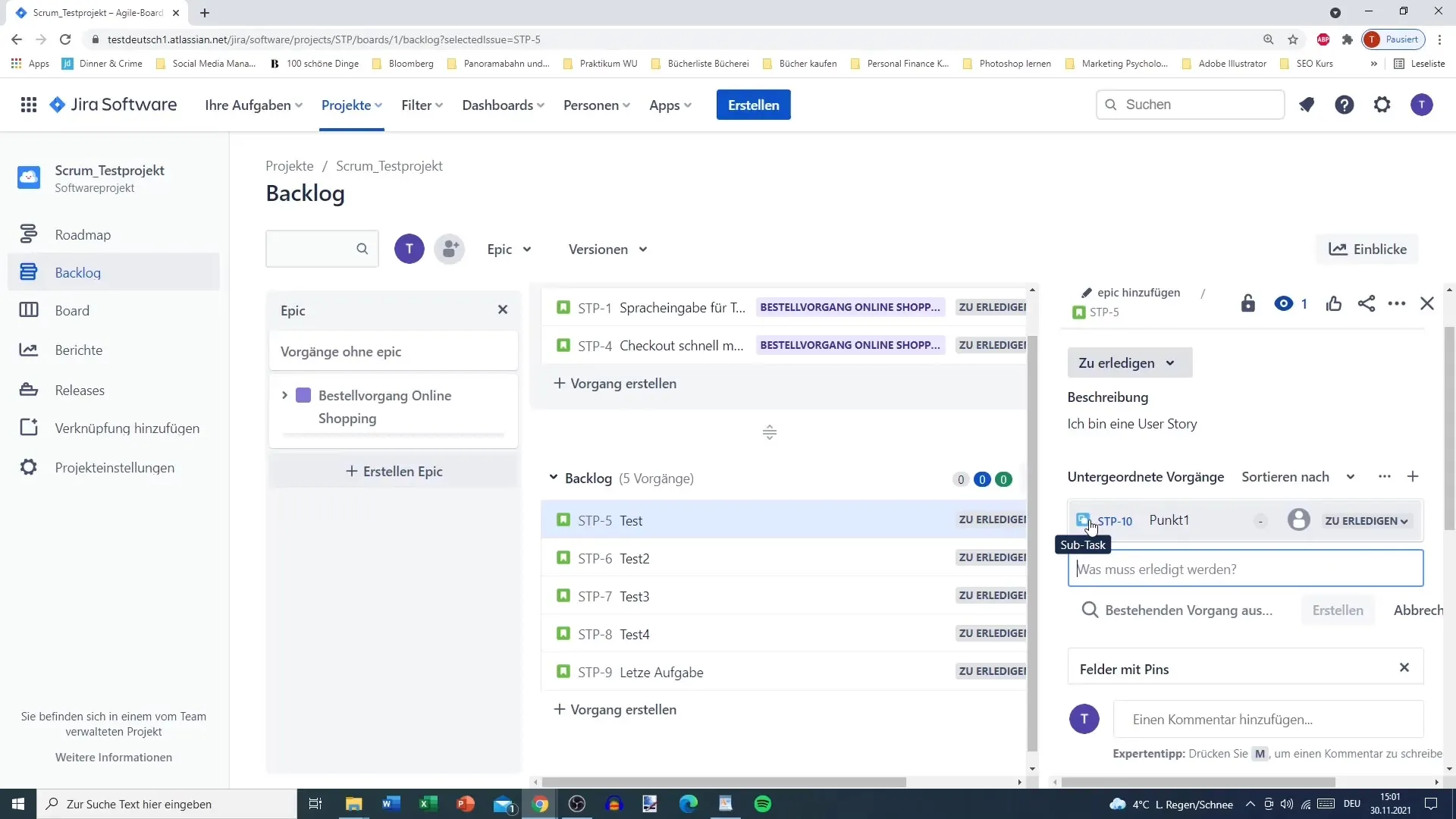1456x819 pixels.
Task: Click plus to add child issue
Action: click(1413, 476)
